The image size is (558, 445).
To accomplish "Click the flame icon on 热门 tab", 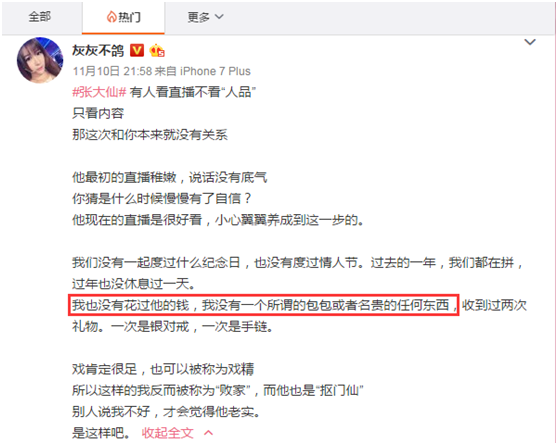I will pyautogui.click(x=111, y=17).
